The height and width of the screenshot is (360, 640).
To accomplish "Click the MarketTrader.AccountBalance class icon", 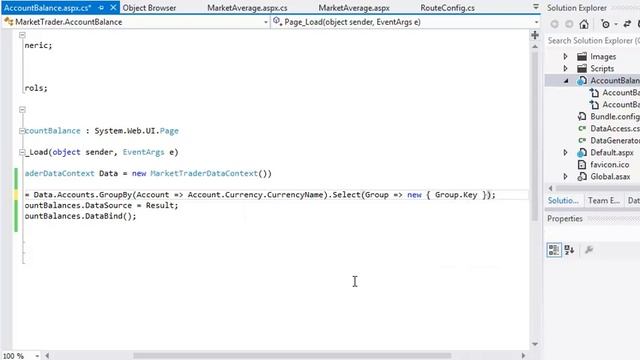I will pyautogui.click(x=8, y=21).
